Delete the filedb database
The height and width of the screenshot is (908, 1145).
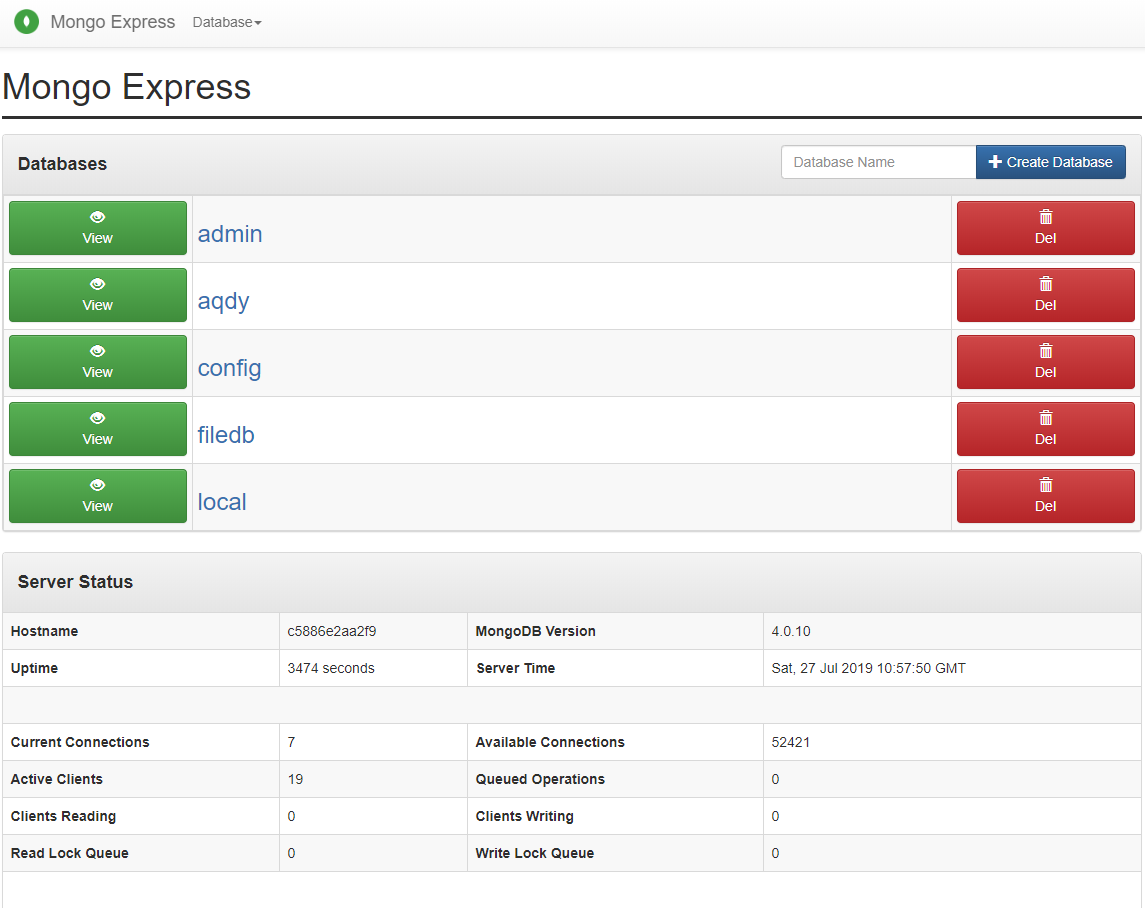(x=1046, y=430)
